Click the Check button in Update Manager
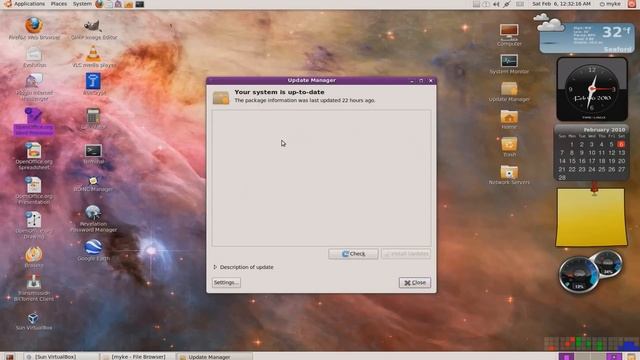 tap(353, 254)
